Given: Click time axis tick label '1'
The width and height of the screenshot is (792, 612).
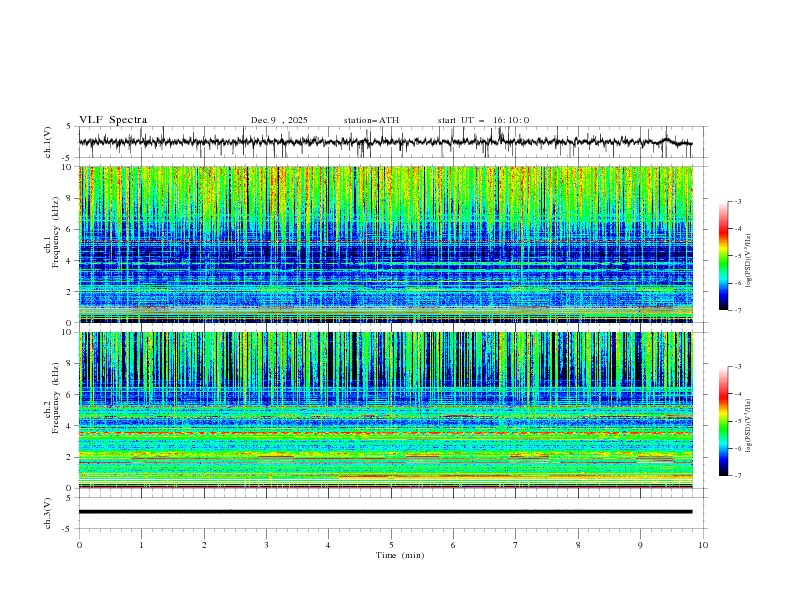Looking at the screenshot, I should 141,545.
